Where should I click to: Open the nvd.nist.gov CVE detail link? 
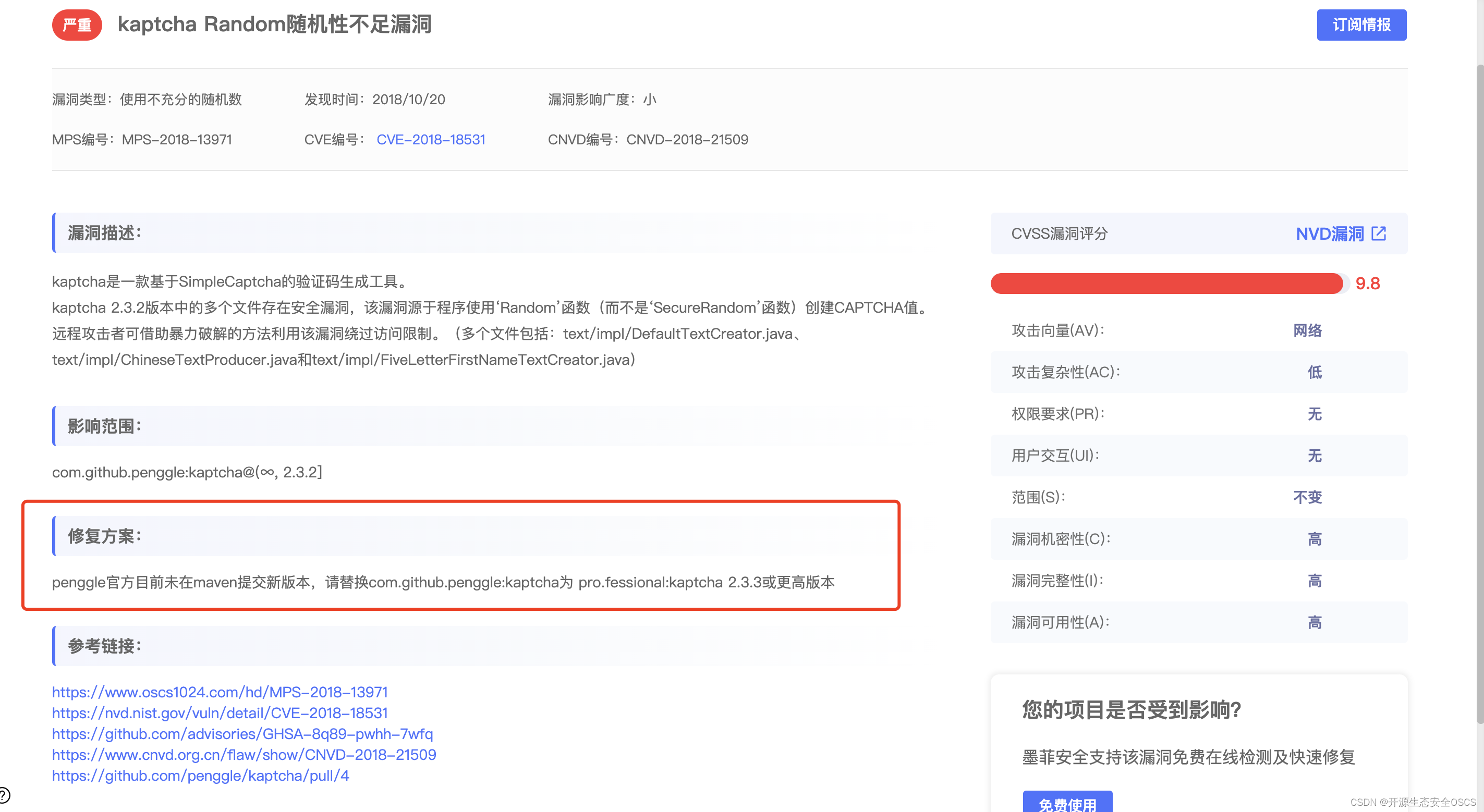click(220, 713)
